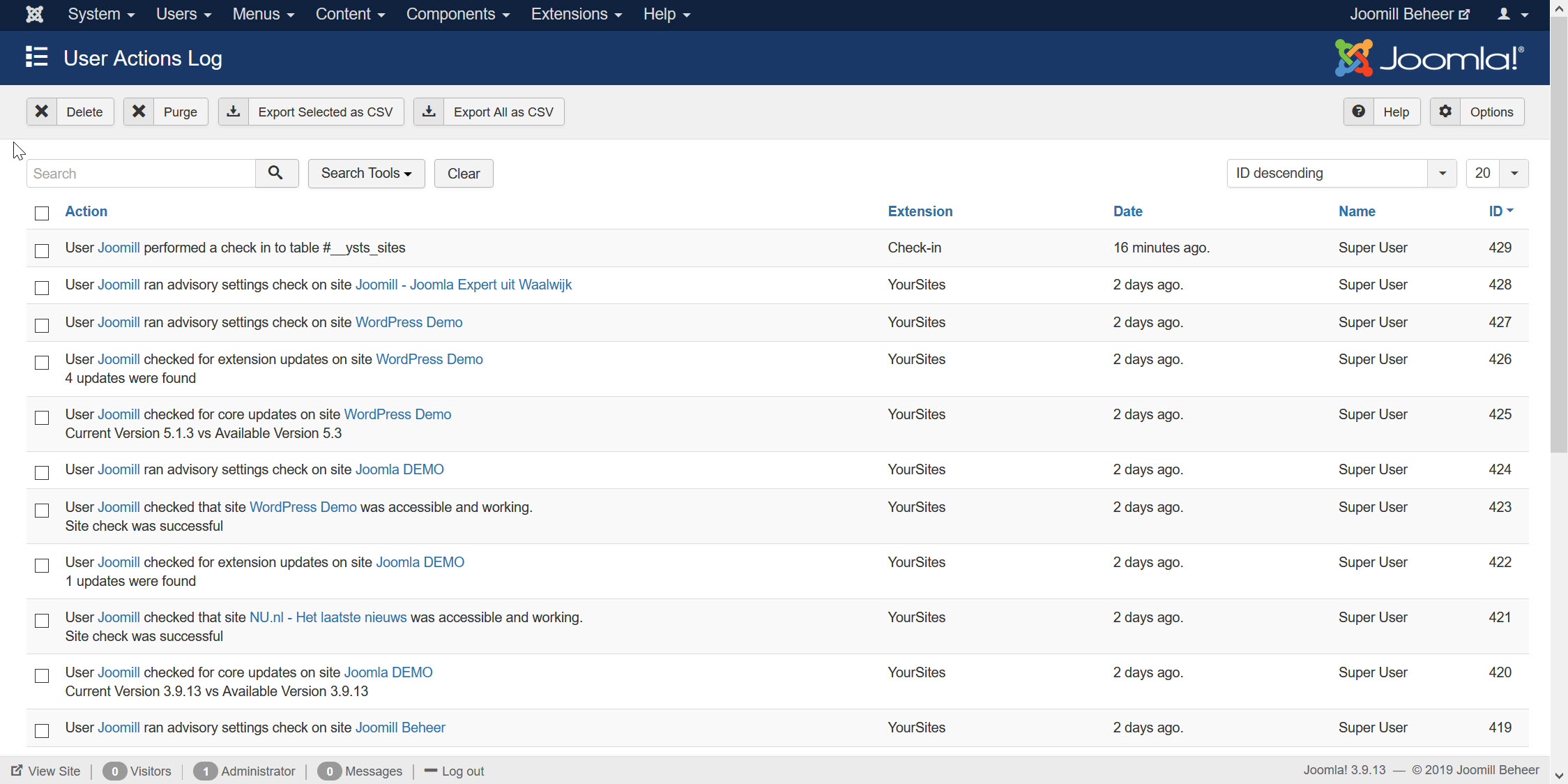Change the list limit from 20
The width and height of the screenshot is (1568, 784).
click(x=1496, y=173)
